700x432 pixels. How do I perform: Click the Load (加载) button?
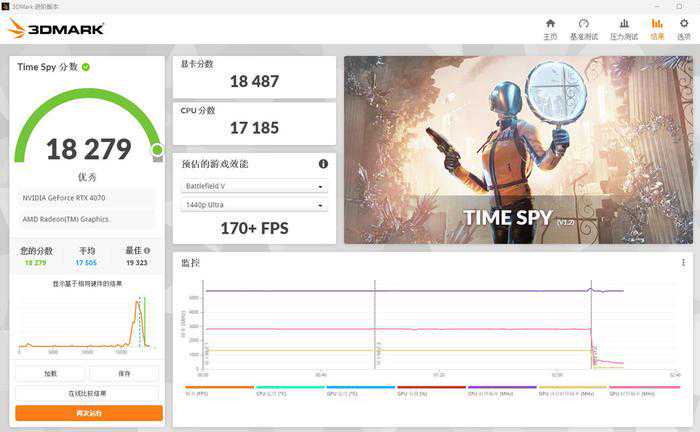coord(50,373)
